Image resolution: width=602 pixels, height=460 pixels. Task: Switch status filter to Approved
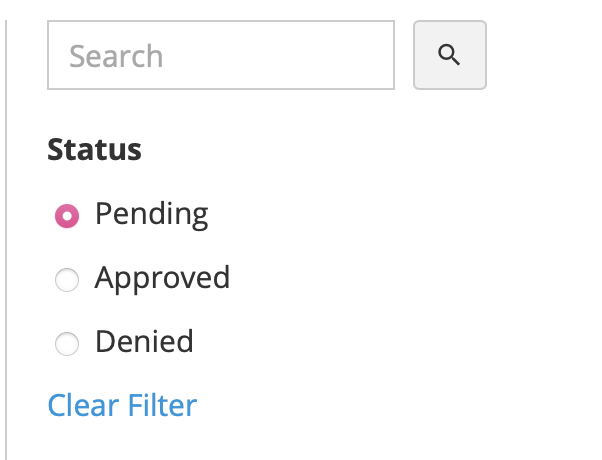click(x=67, y=281)
